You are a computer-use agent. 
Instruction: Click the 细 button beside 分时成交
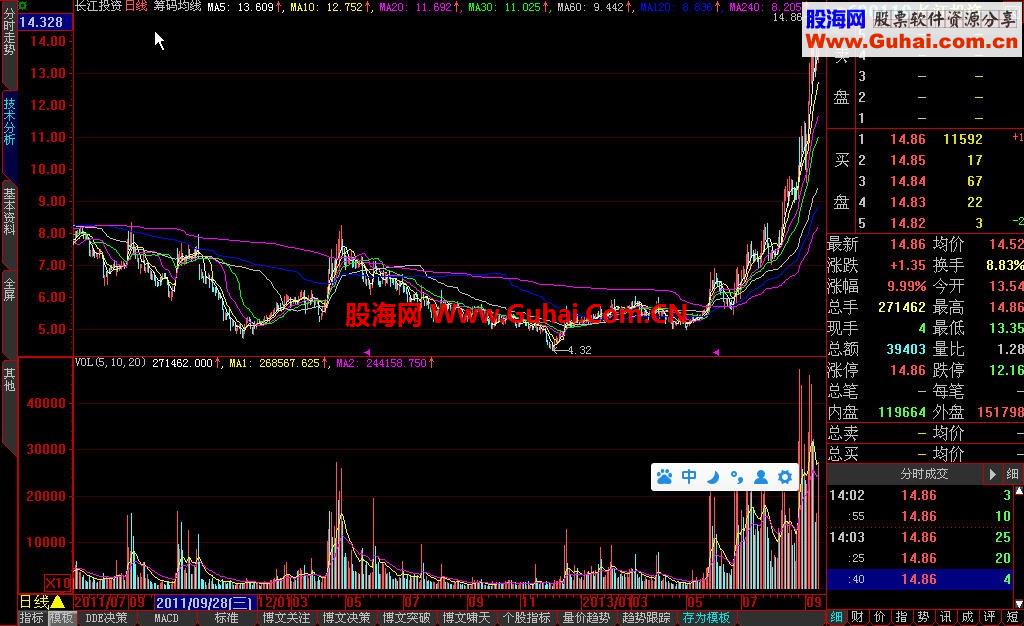(x=1012, y=474)
